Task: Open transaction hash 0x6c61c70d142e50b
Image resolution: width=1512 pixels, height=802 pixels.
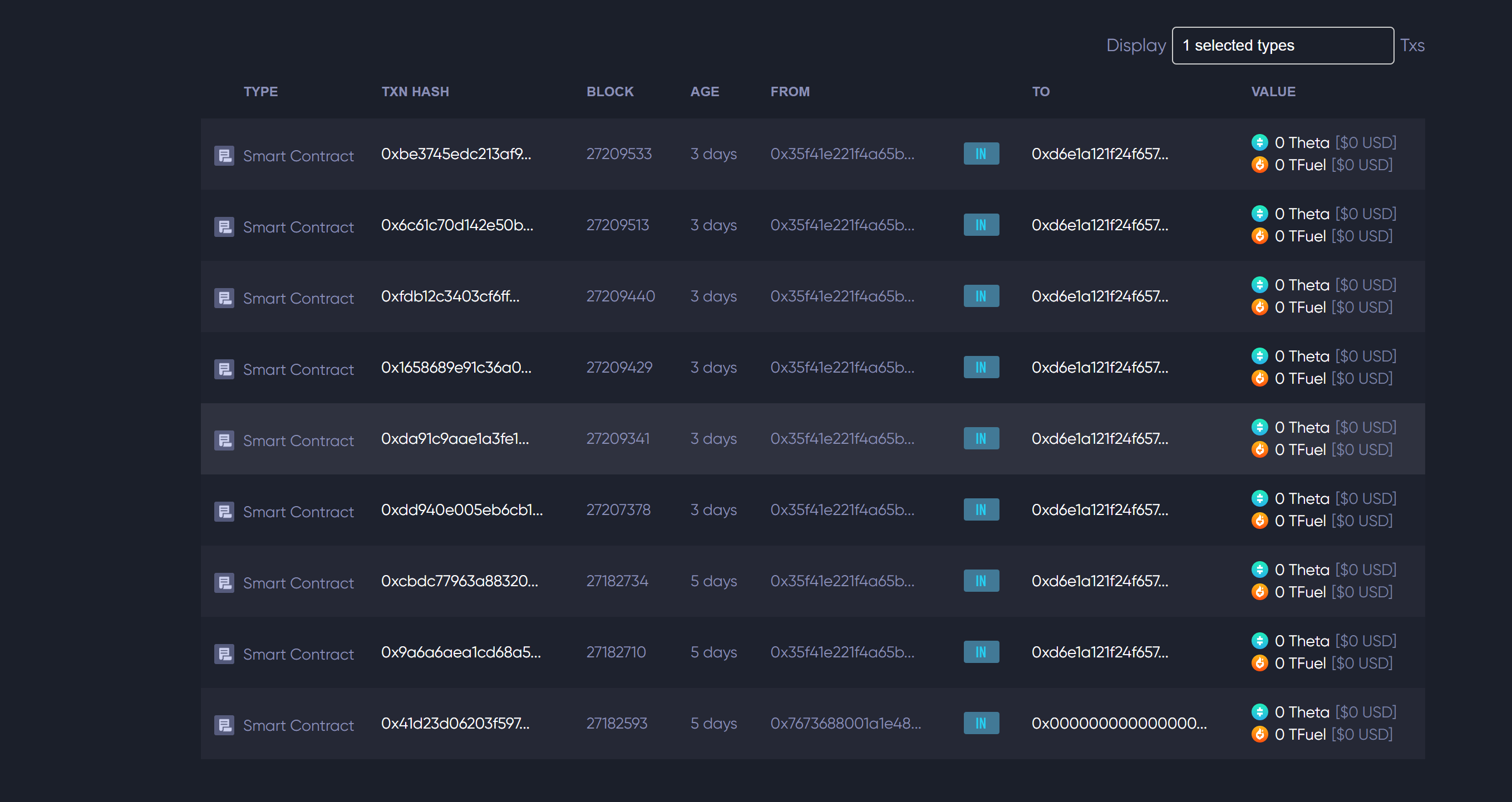Action: (457, 225)
